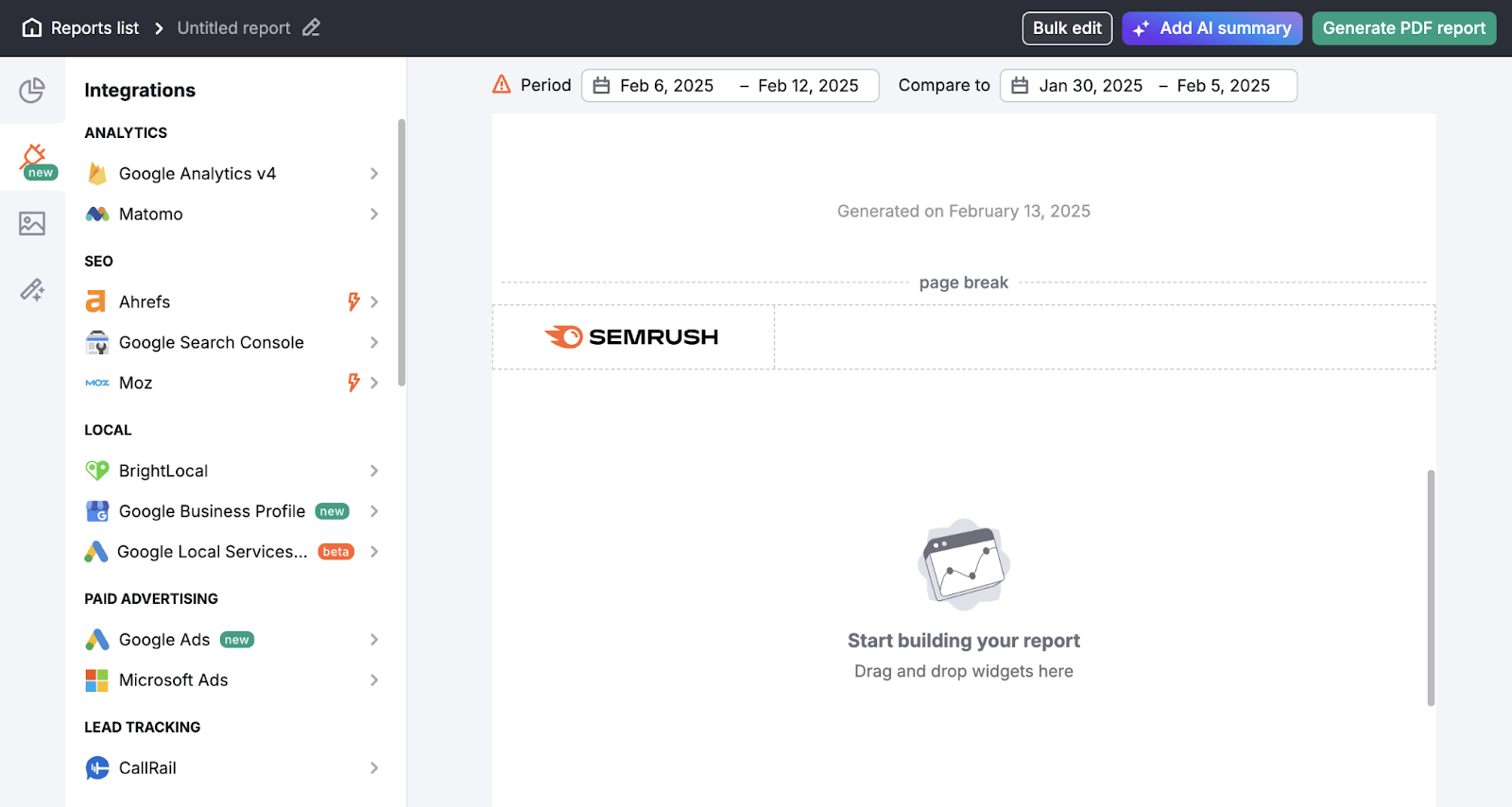Screen dimensions: 1512x807
Task: Expand the Google Search Console chevron
Action: coord(374,342)
